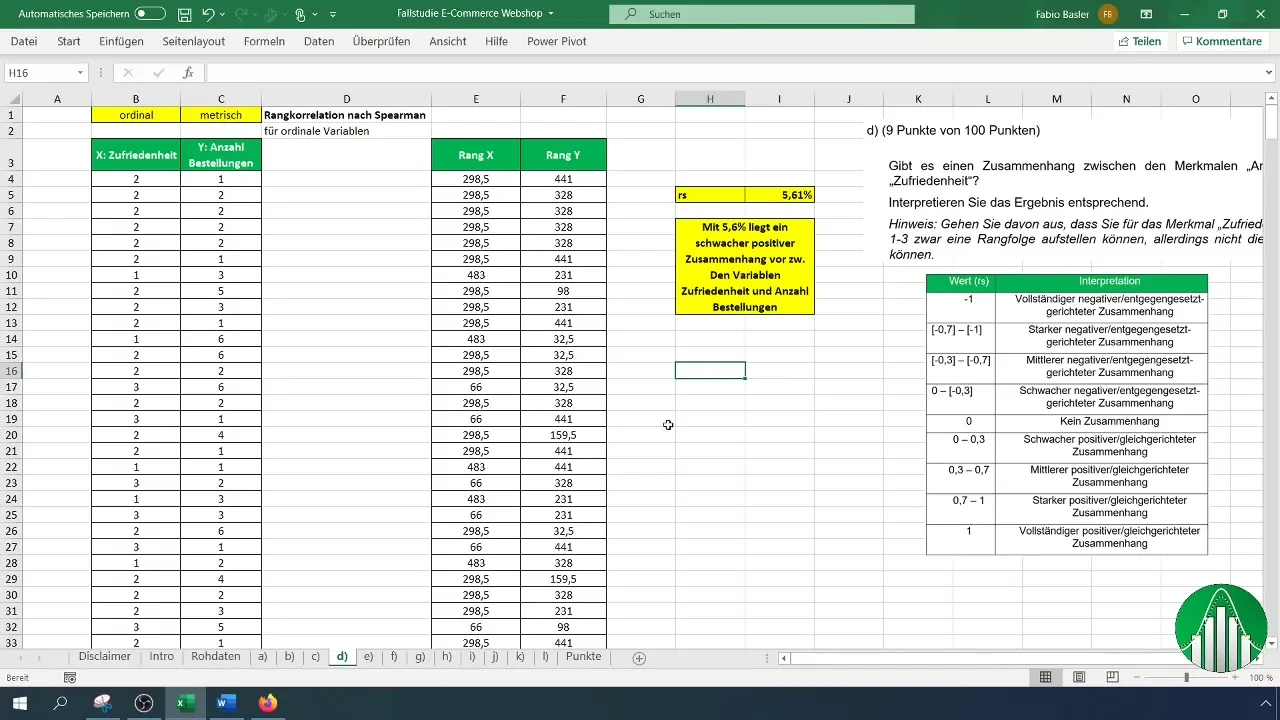
Task: Open the Name Box dropdown arrow
Action: (x=80, y=73)
